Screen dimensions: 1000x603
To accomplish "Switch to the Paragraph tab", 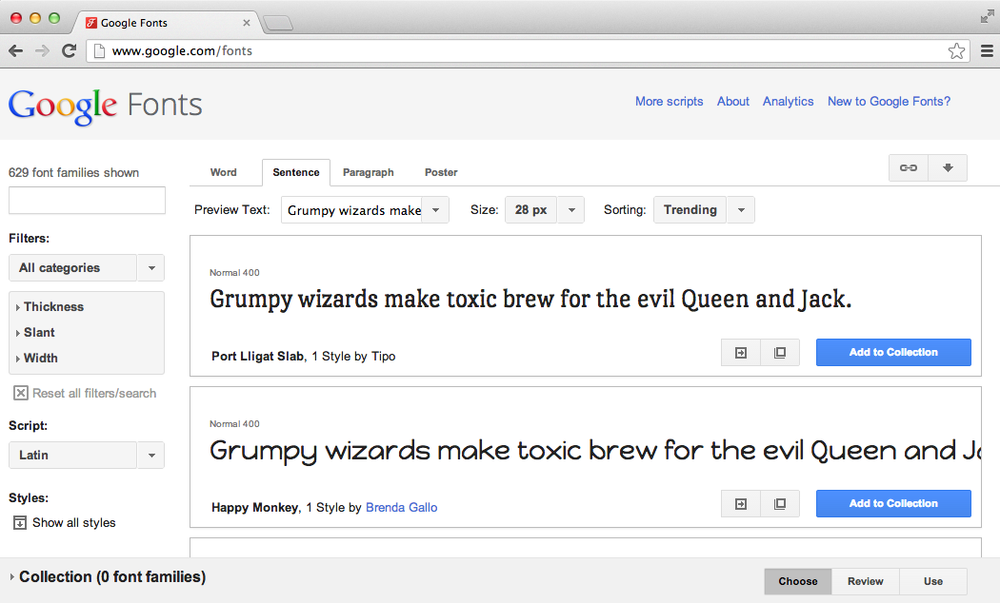I will pos(368,172).
